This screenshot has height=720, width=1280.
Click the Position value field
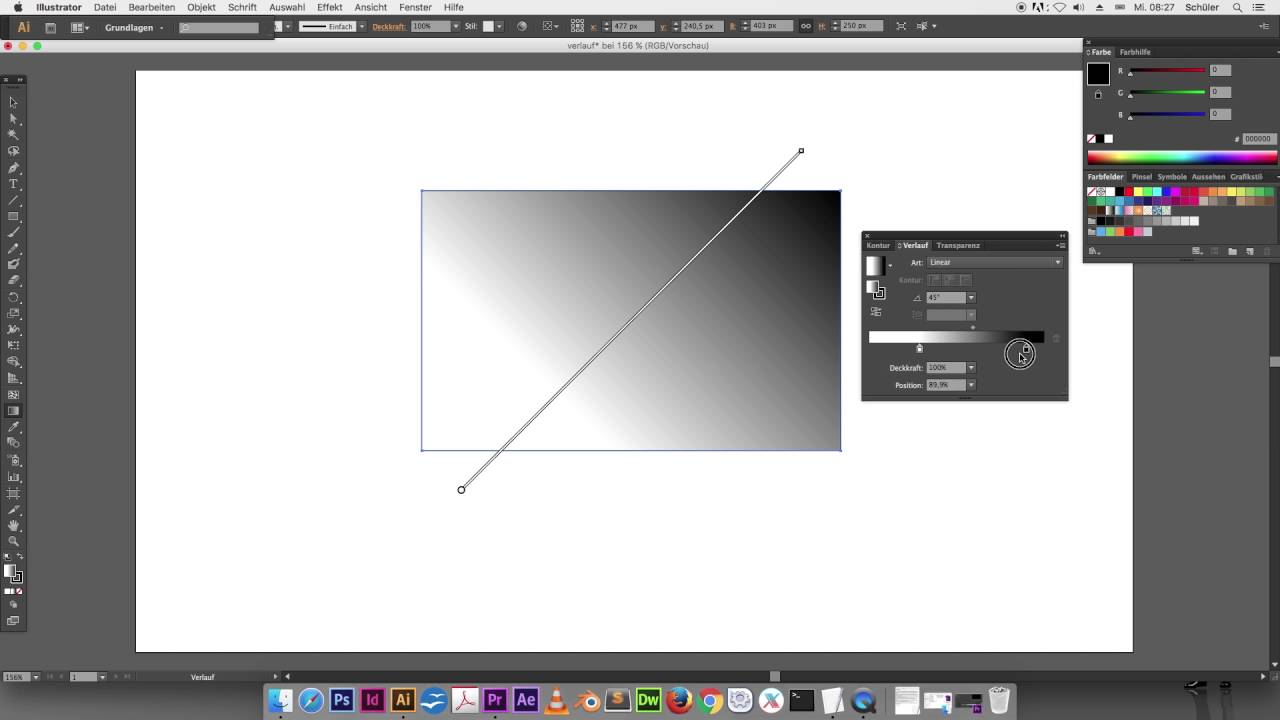pos(946,385)
